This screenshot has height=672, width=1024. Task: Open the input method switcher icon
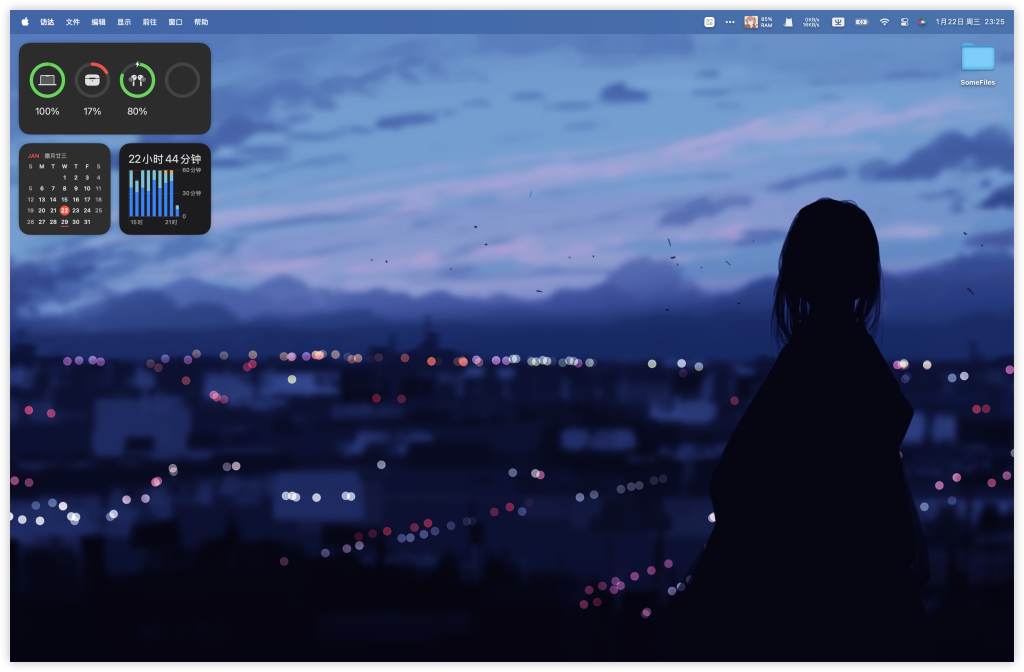tap(837, 22)
